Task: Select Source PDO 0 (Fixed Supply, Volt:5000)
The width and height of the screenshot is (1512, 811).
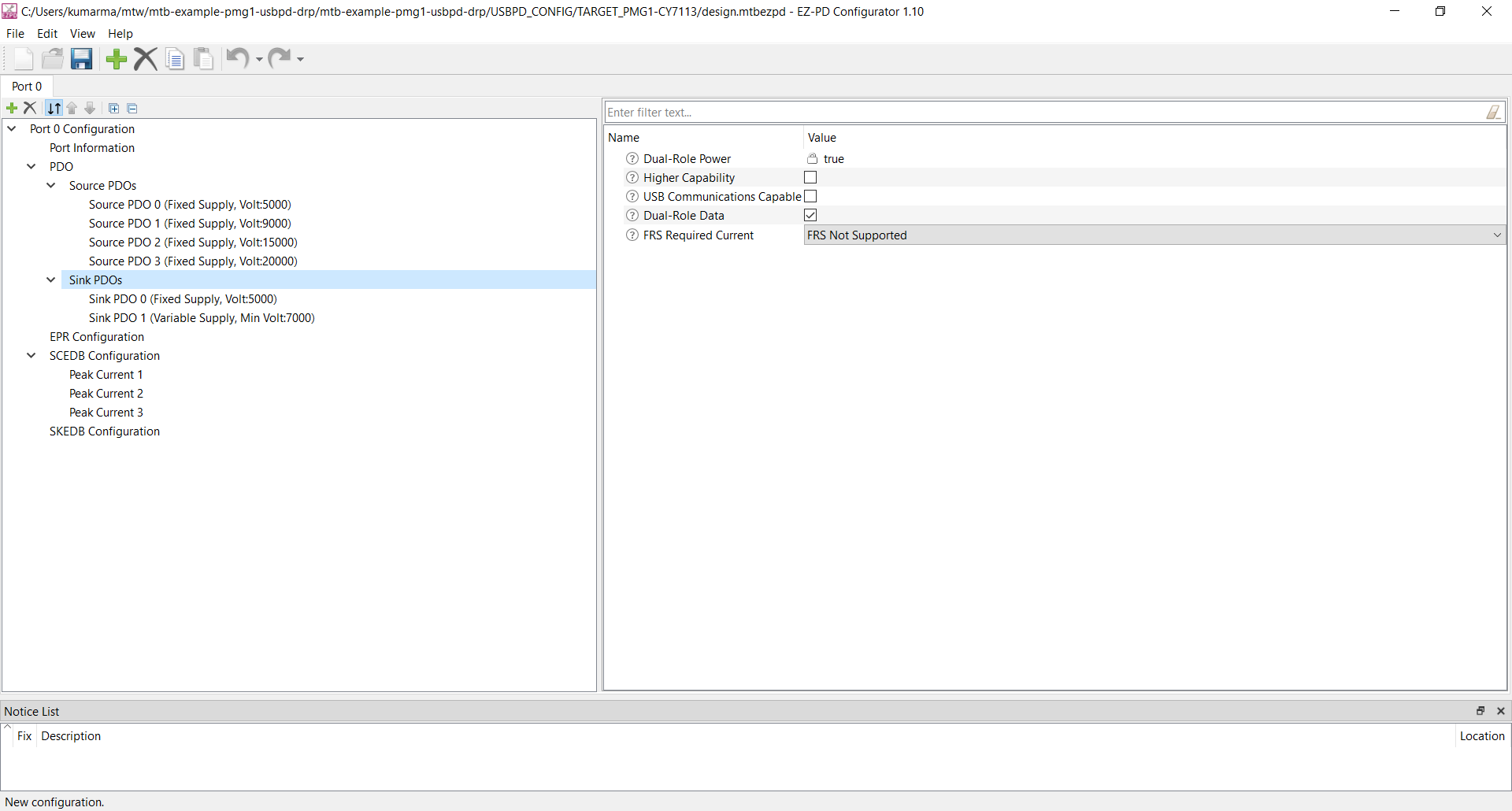Action: tap(190, 205)
